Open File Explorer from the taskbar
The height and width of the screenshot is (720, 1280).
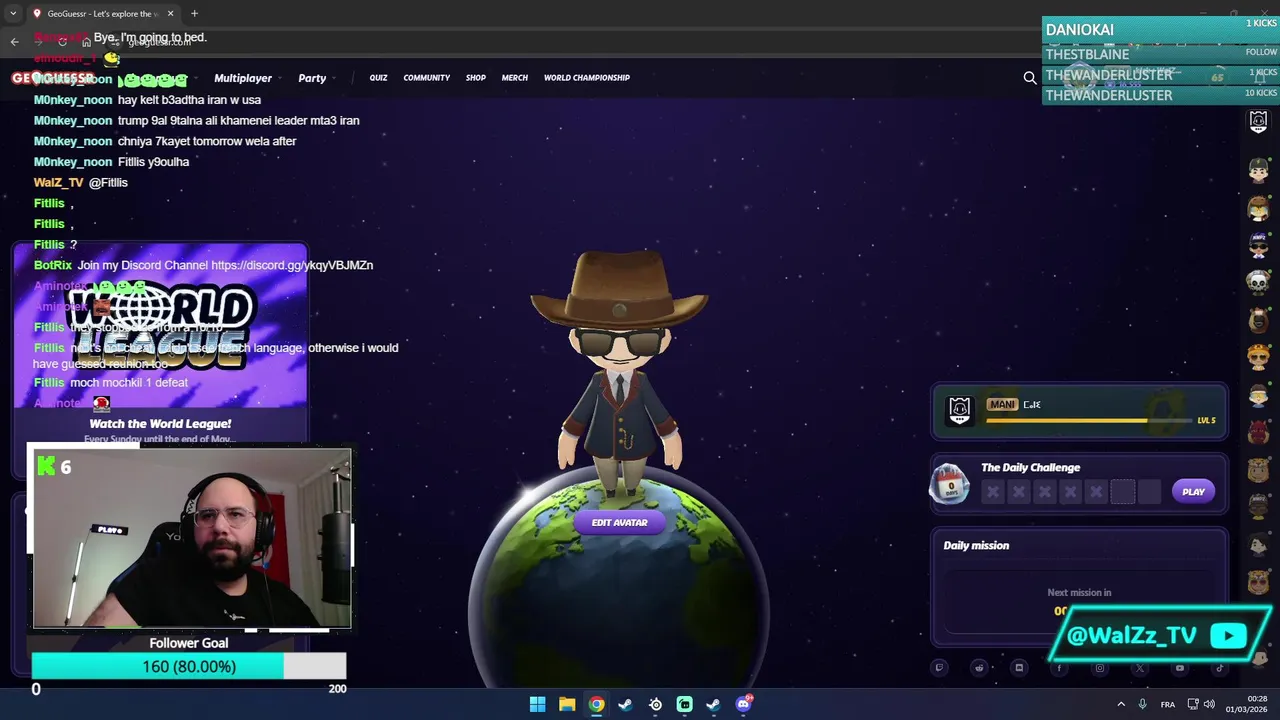click(567, 704)
